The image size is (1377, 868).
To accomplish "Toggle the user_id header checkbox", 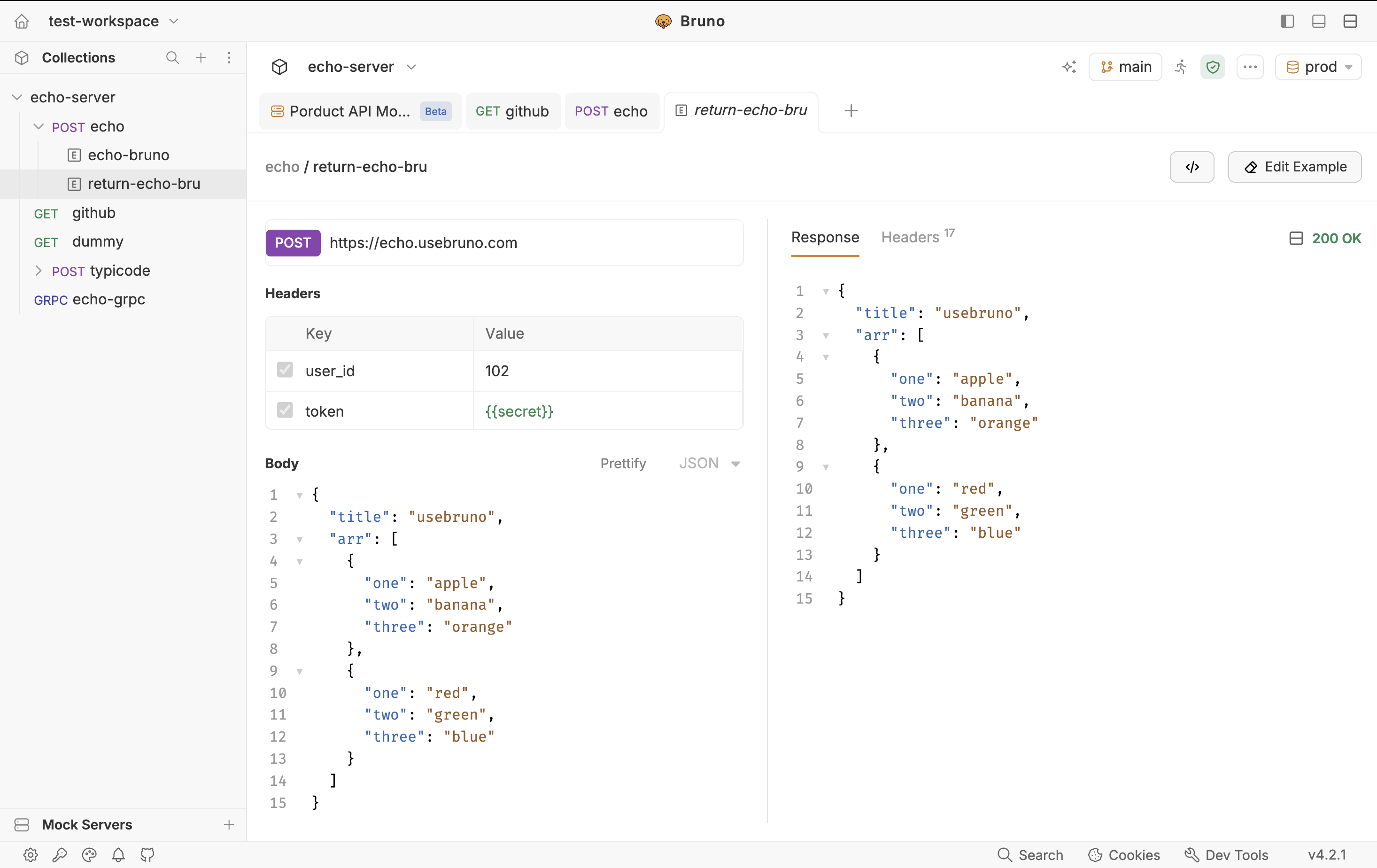I will 285,370.
